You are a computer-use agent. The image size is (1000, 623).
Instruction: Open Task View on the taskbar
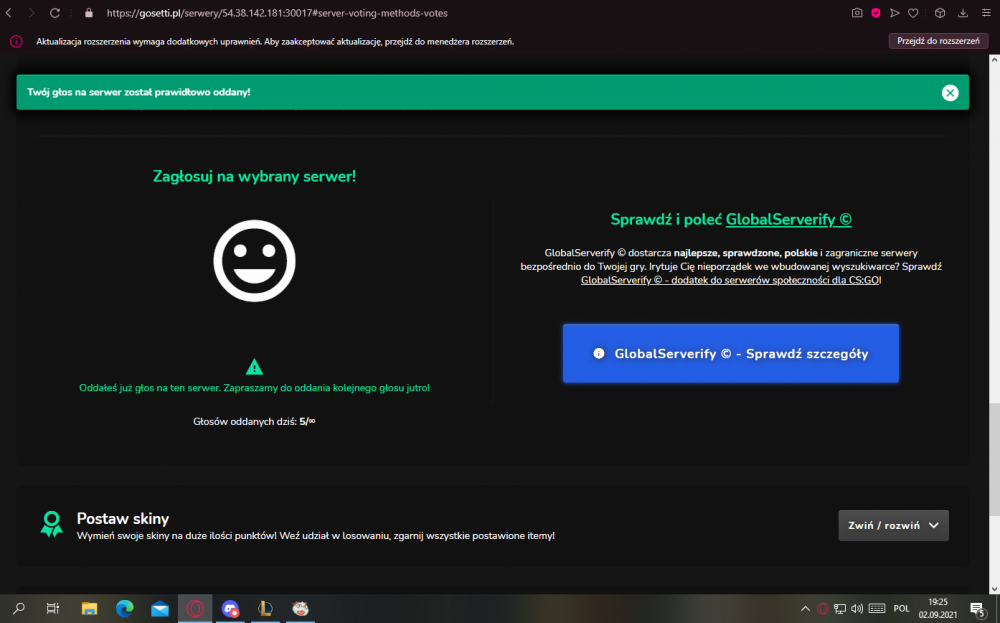[53, 608]
